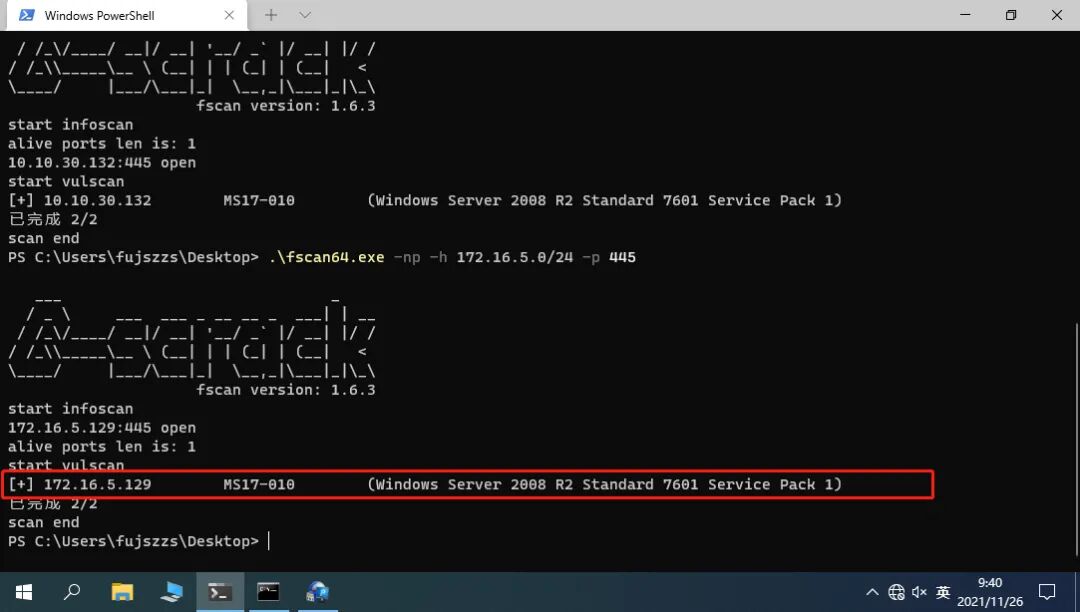Open the remote desktop taskbar app
The width and height of the screenshot is (1080, 612).
pos(171,592)
